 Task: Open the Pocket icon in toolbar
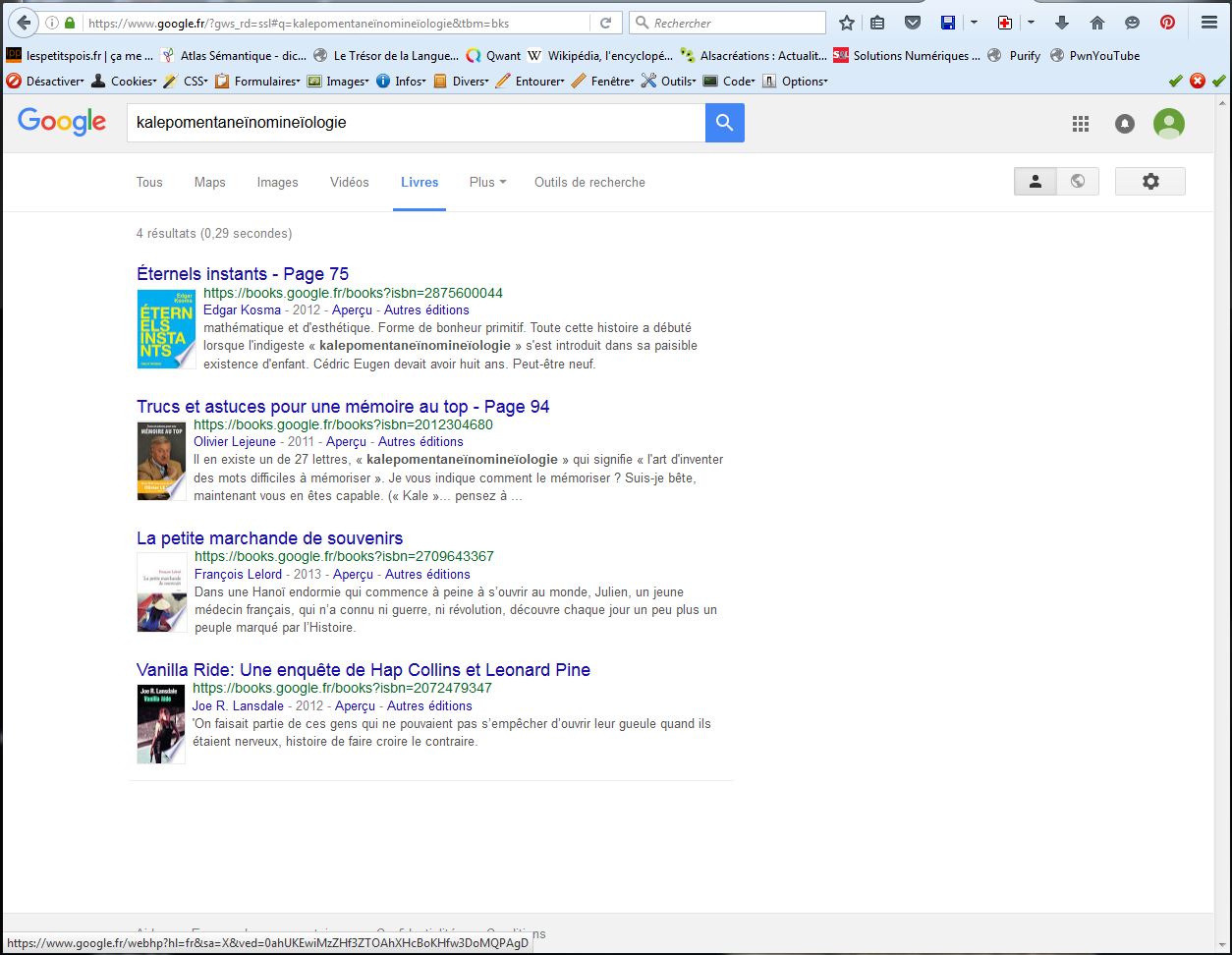point(913,23)
